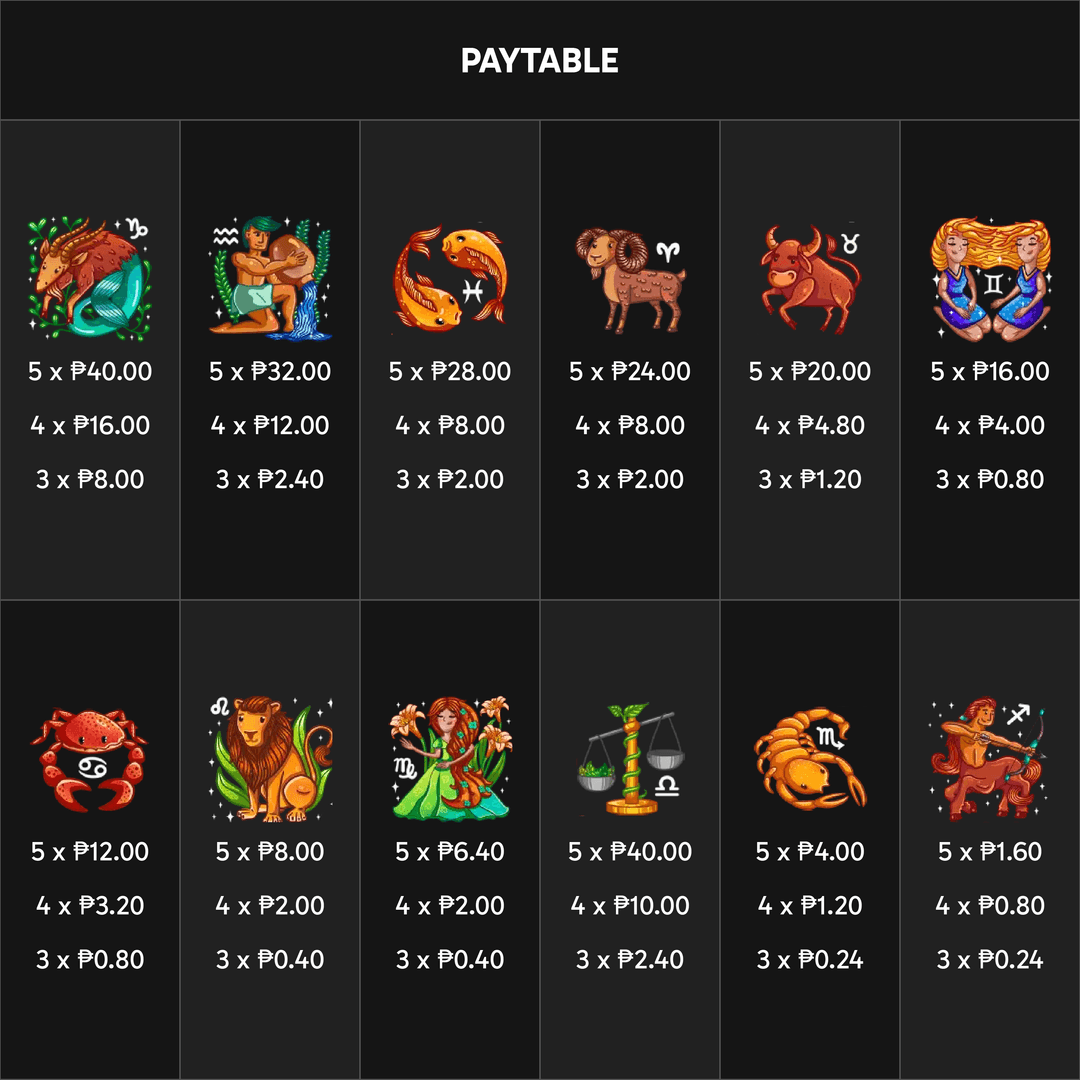Click the PAYTABLE heading

[x=539, y=61]
